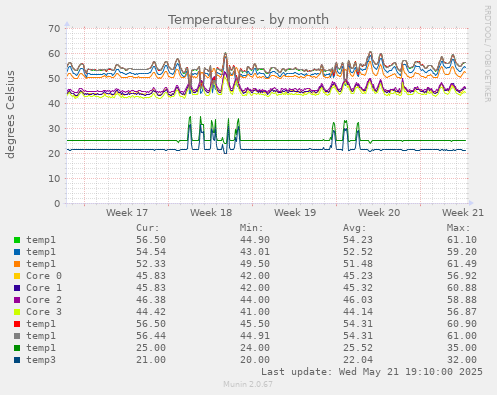Image resolution: width=497 pixels, height=395 pixels.
Task: Select the Core 3 legend label
Action: click(44, 312)
